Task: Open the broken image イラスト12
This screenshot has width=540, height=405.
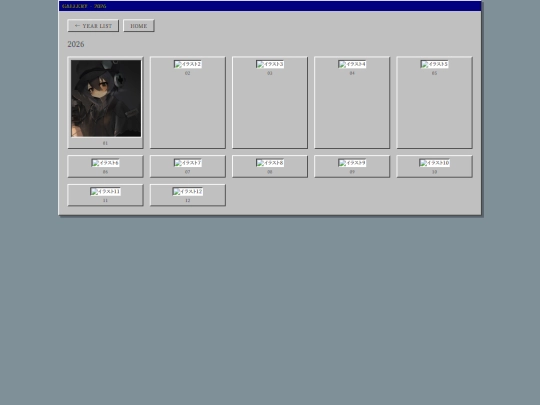Action: click(188, 191)
